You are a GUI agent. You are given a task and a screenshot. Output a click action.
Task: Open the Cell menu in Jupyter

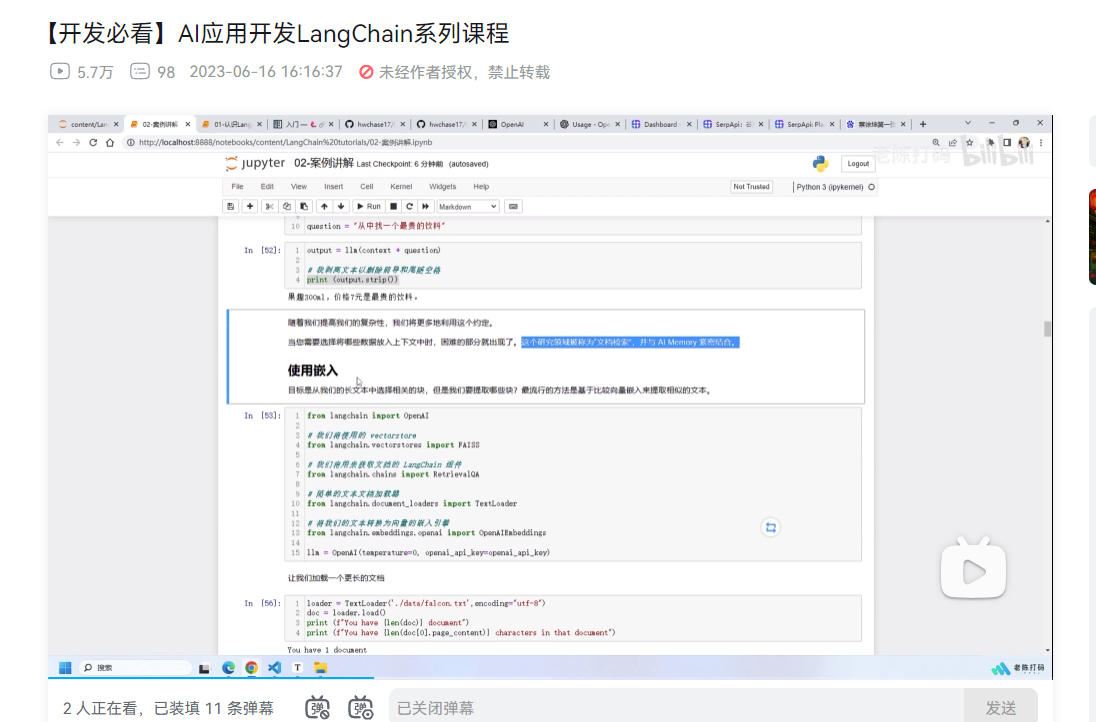click(367, 187)
